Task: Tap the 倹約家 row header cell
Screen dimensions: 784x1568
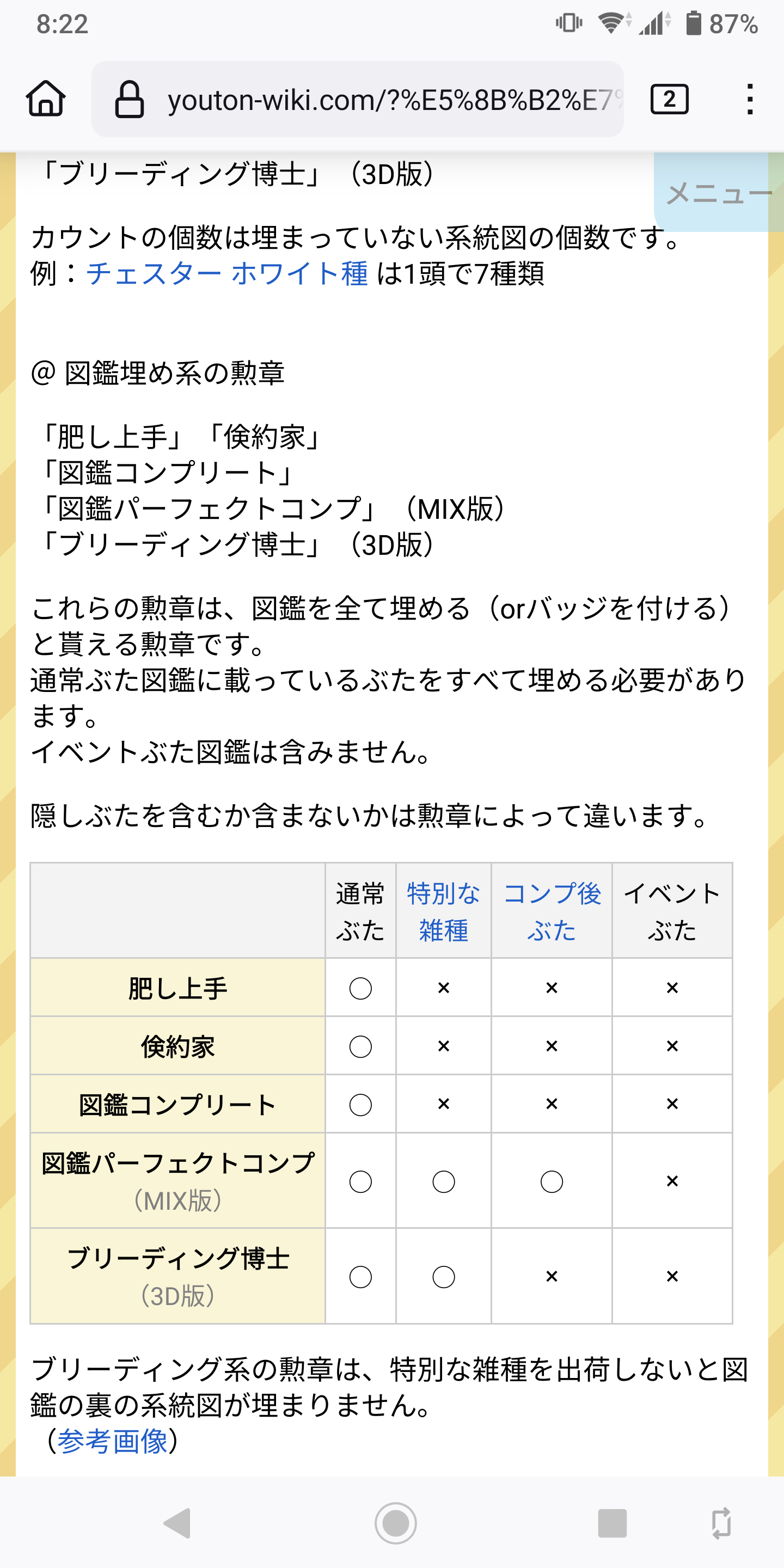Action: 177,1046
